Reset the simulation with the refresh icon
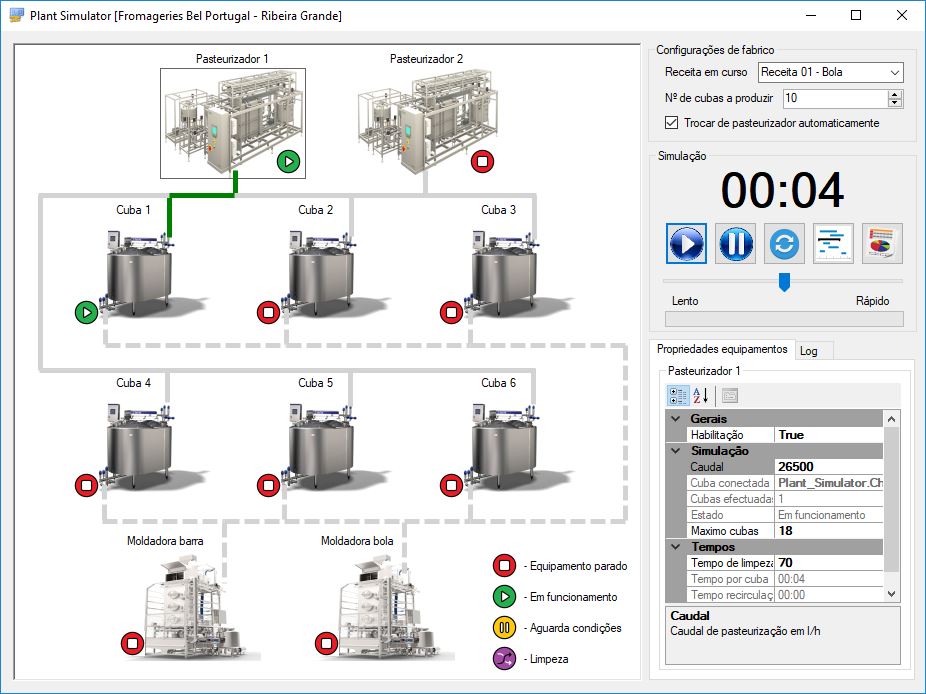 point(784,243)
